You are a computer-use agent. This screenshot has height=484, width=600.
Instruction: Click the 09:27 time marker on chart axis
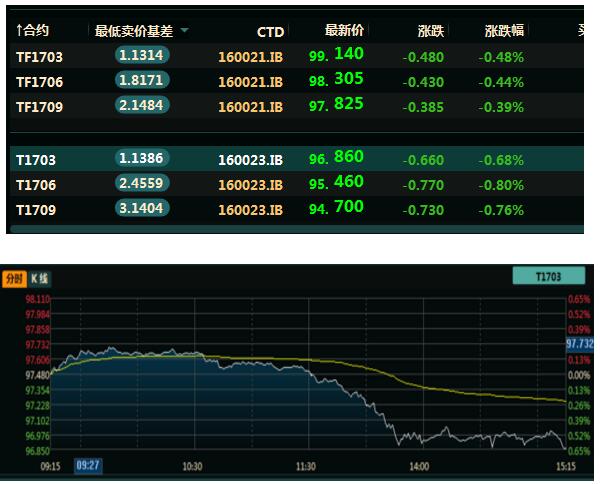click(88, 466)
